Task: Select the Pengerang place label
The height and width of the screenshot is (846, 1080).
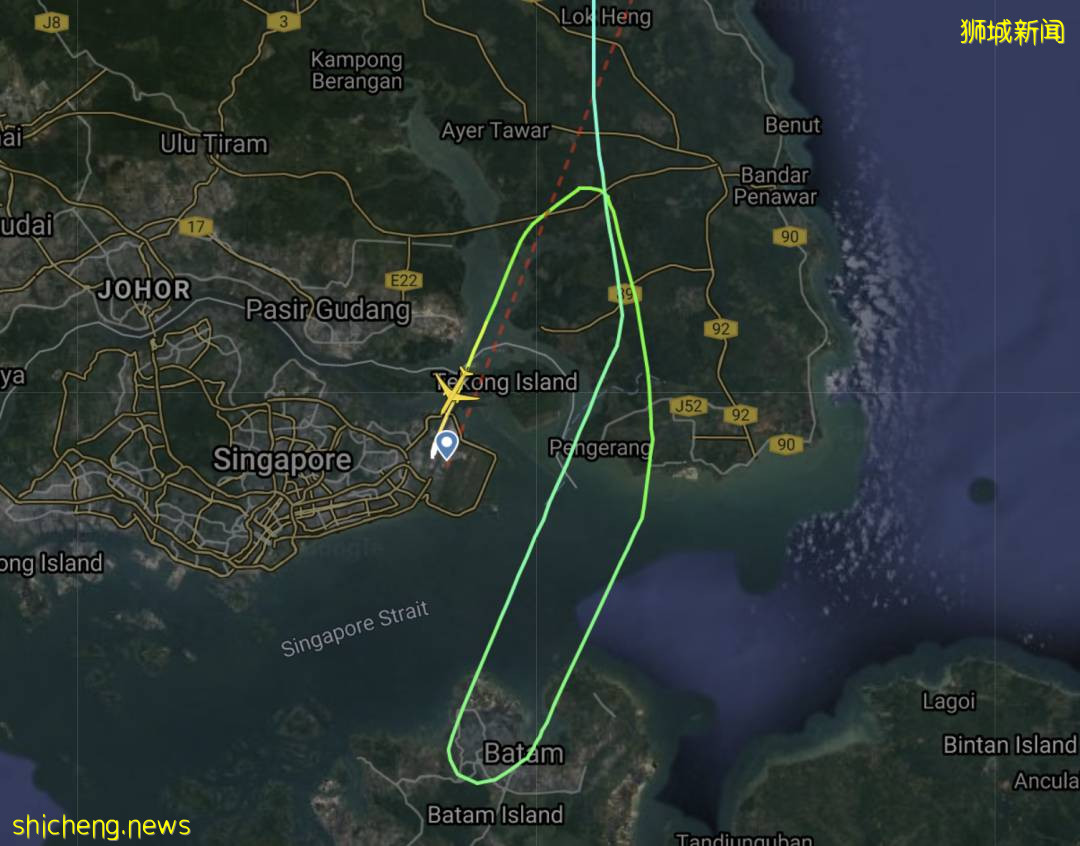Action: 599,448
